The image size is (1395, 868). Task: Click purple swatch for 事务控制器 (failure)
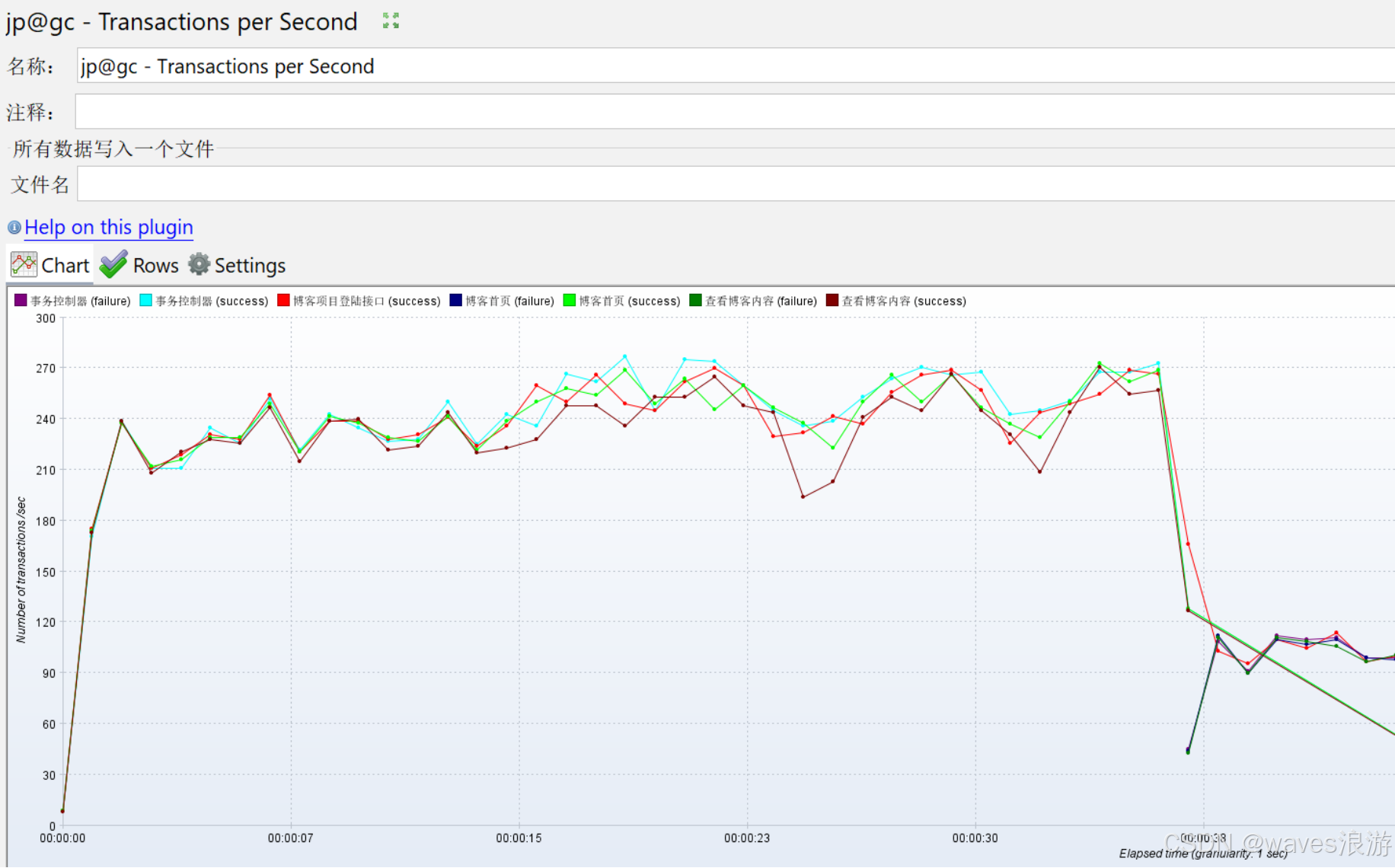21,300
